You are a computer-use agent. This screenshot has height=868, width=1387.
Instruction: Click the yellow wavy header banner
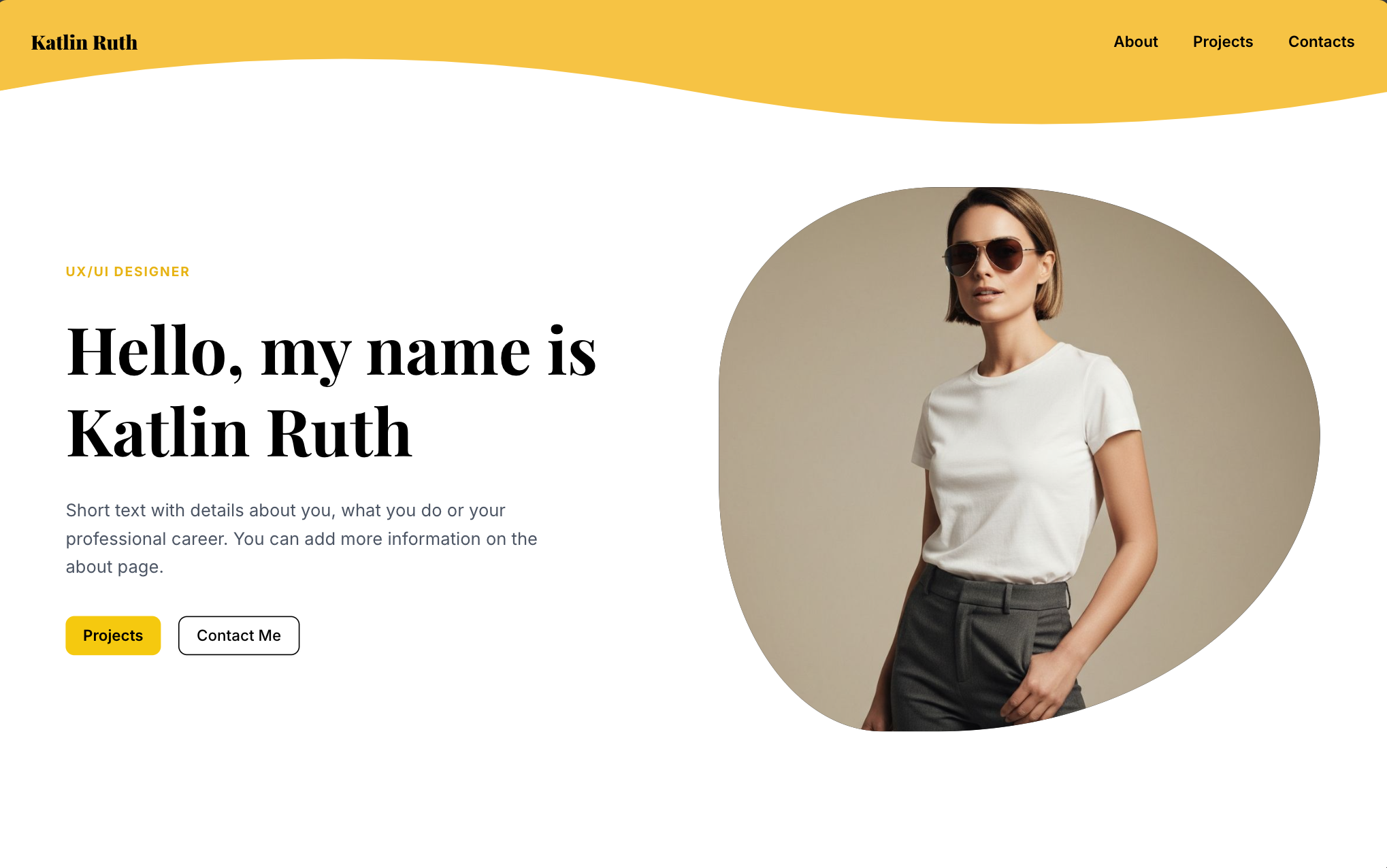[x=693, y=54]
